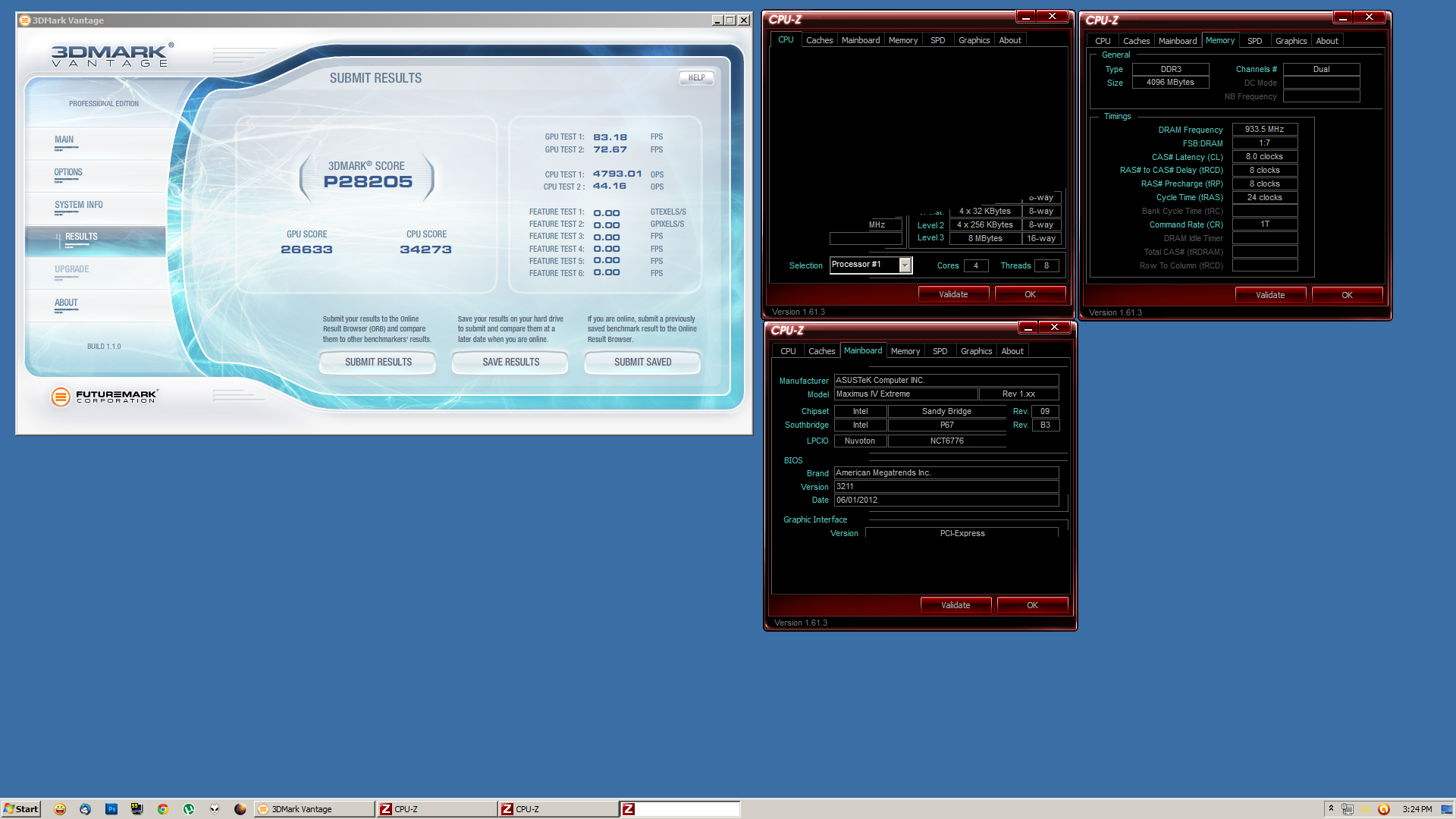This screenshot has width=1456, height=819.
Task: Launch Thunderbird from the quick launch bar
Action: tap(85, 809)
